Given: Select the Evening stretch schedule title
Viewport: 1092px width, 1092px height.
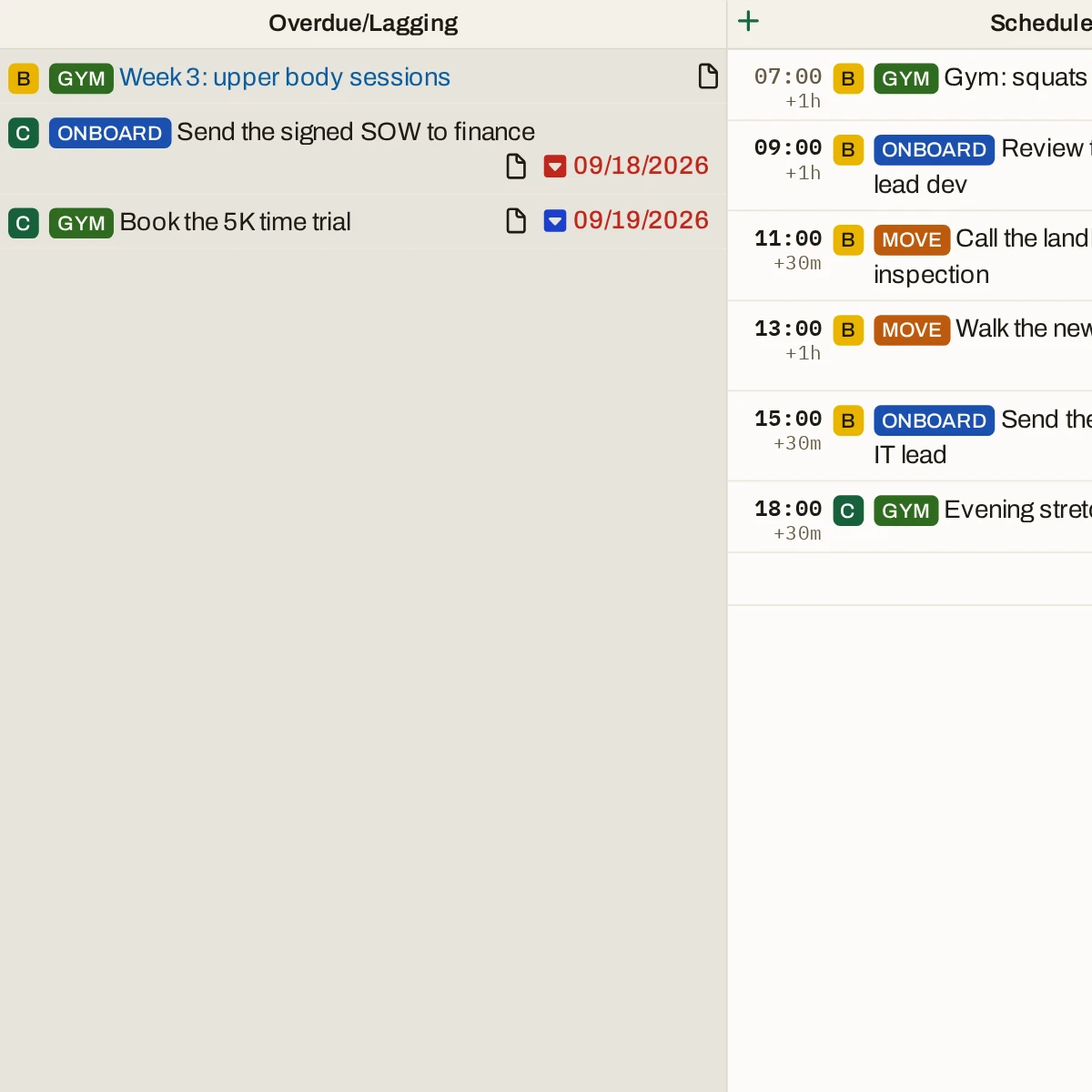Looking at the screenshot, I should pos(1018,510).
